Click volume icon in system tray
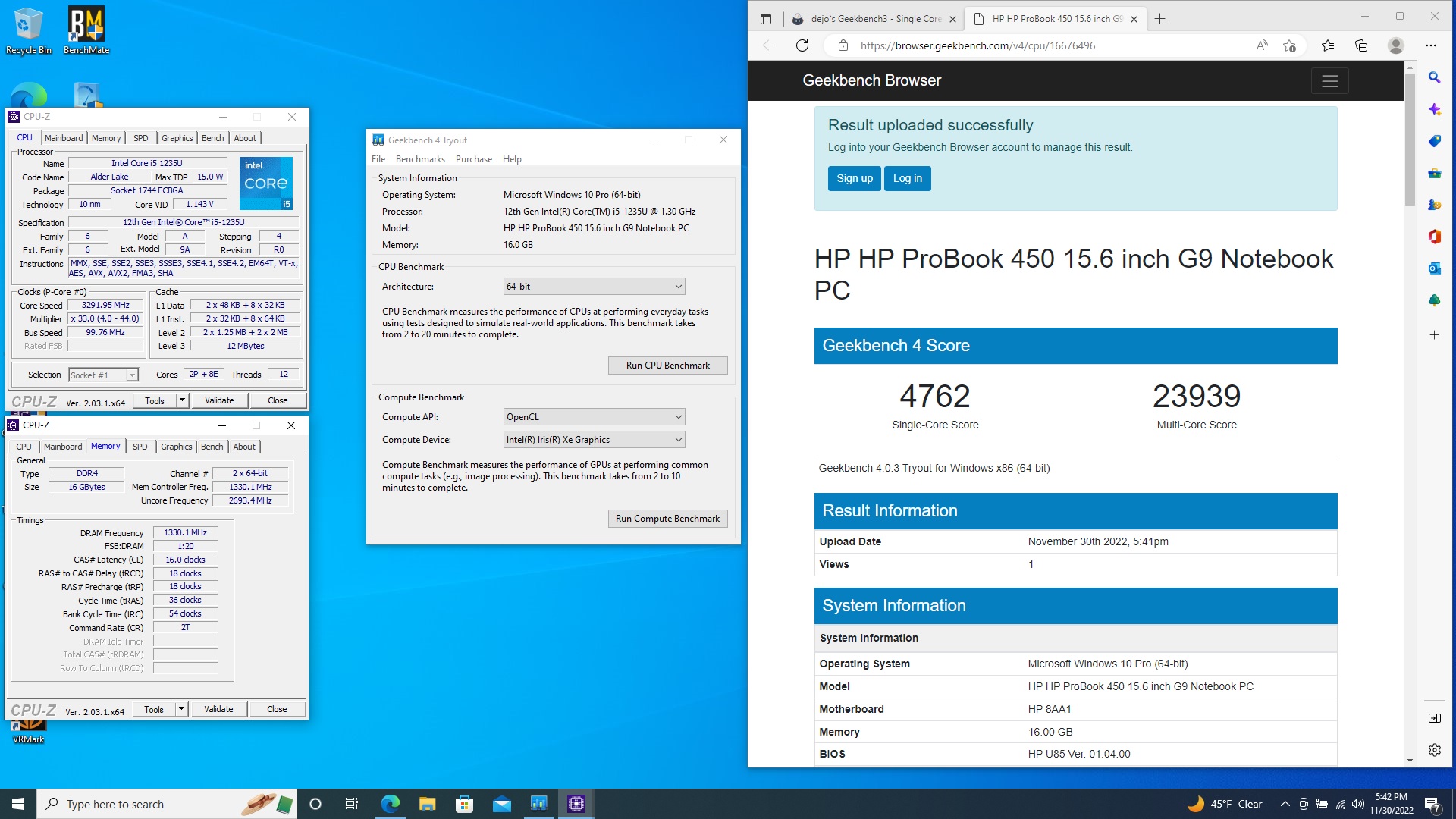Image resolution: width=1456 pixels, height=819 pixels. [x=1357, y=804]
